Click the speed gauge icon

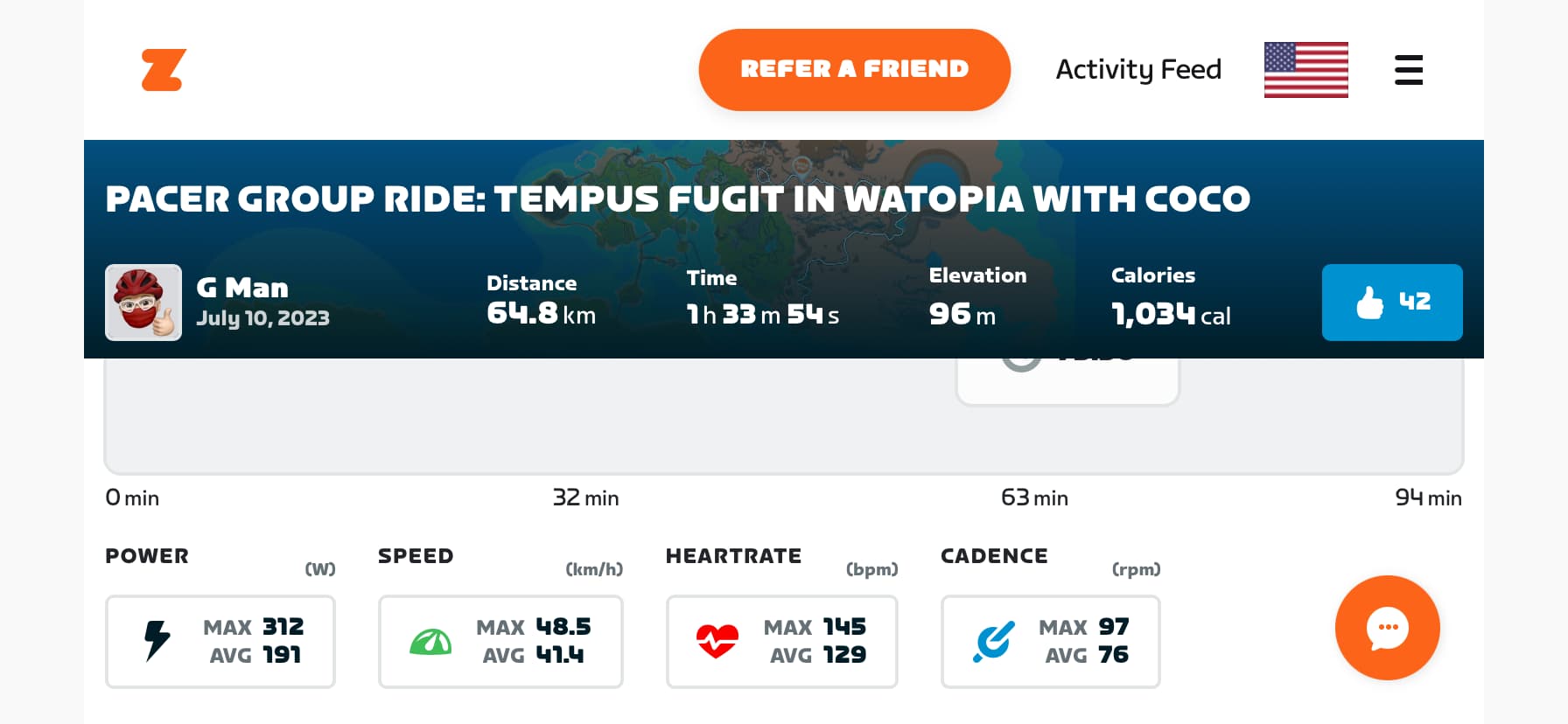pos(430,643)
